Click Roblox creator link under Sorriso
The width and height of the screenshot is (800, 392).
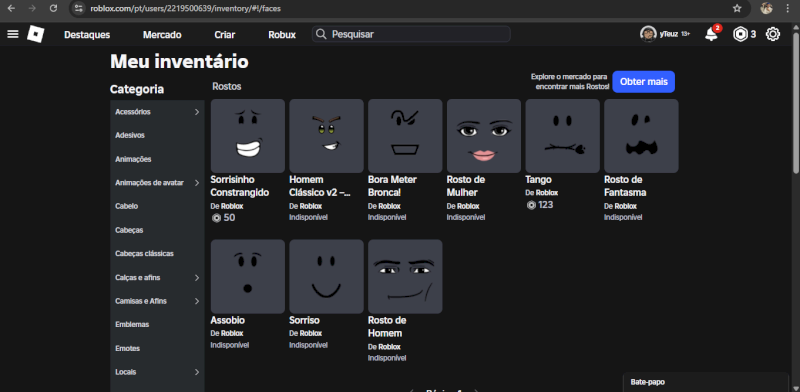pyautogui.click(x=311, y=333)
